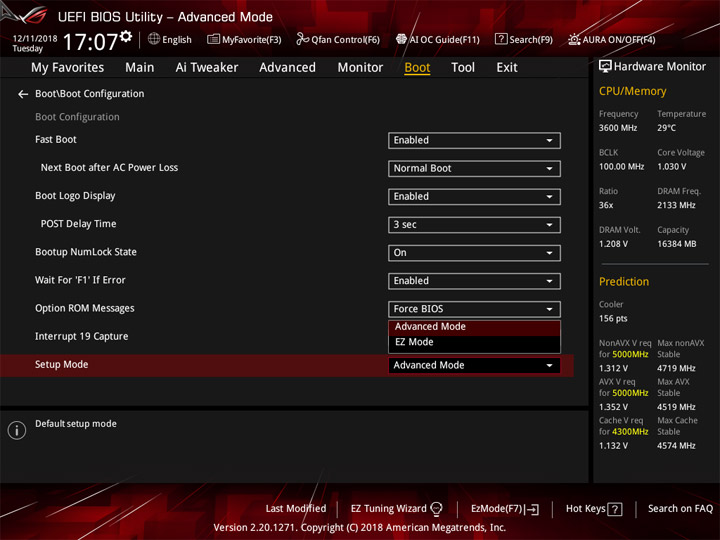Click the MyFavorite(F3) label
This screenshot has width=720, height=540.
252,39
